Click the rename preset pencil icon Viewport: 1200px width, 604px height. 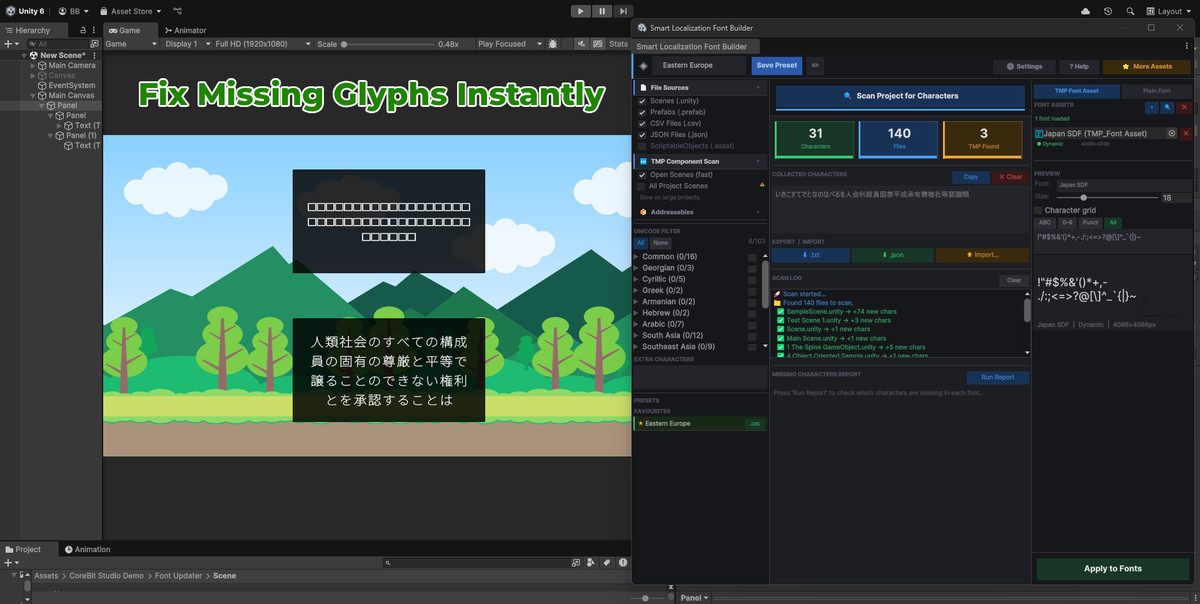(x=815, y=66)
